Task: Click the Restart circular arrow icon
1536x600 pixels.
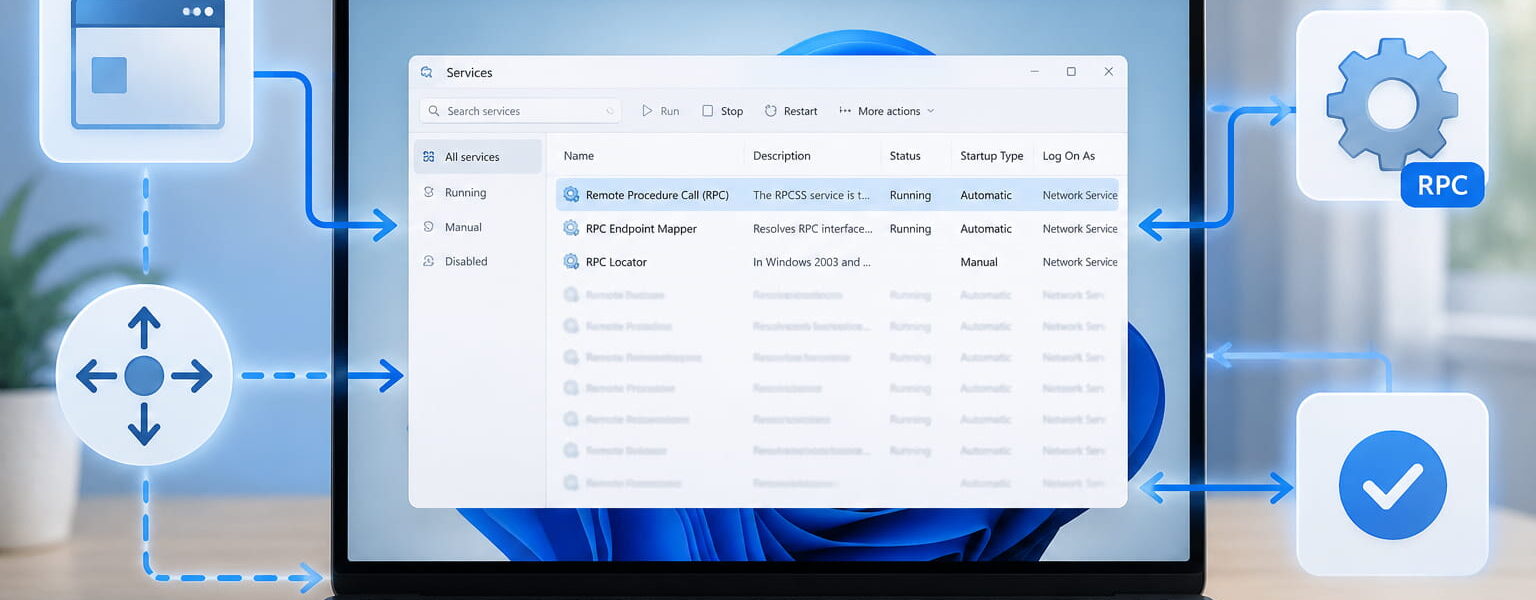Action: pos(771,111)
